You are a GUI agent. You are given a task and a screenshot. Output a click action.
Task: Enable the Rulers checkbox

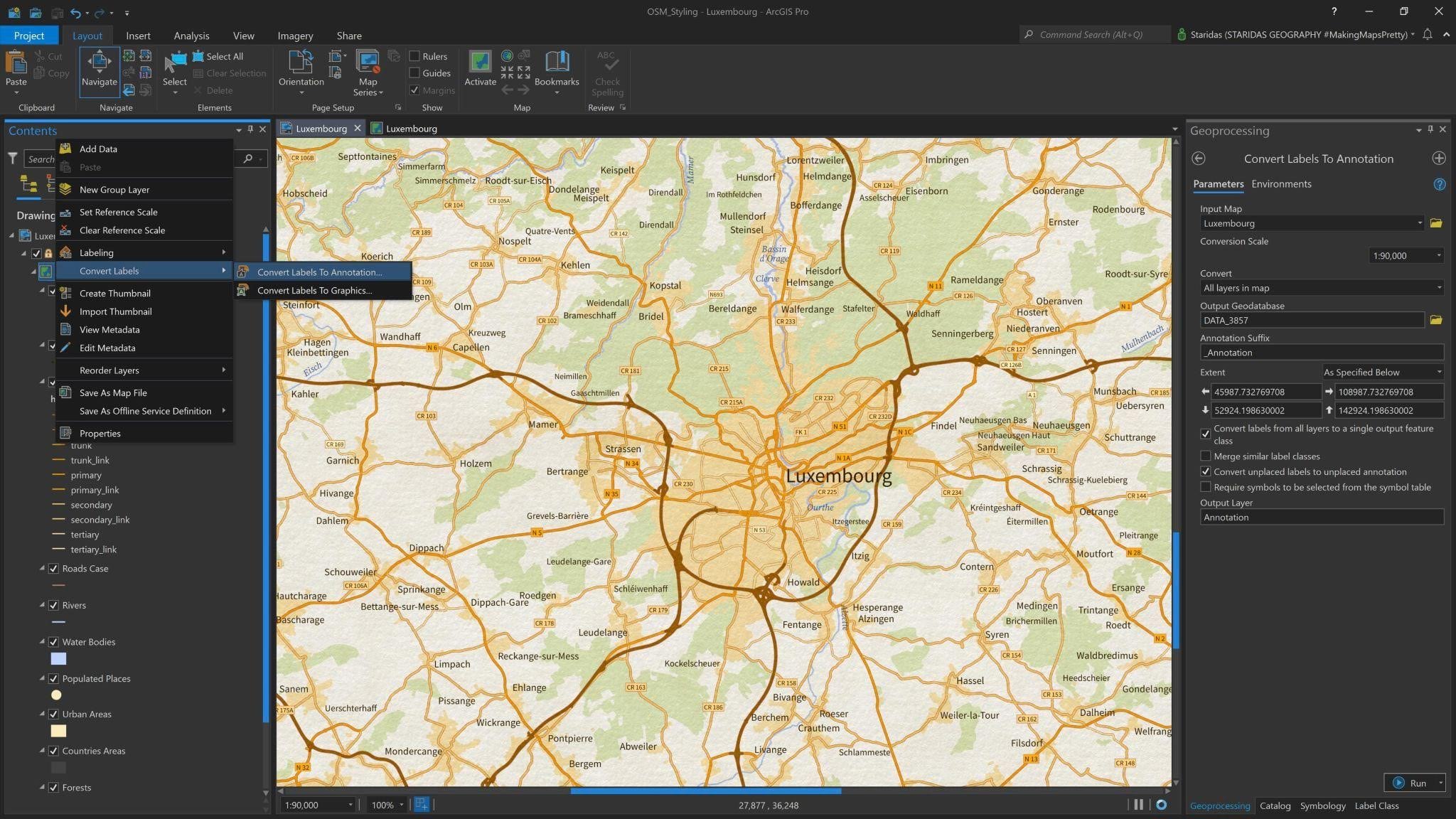[414, 56]
